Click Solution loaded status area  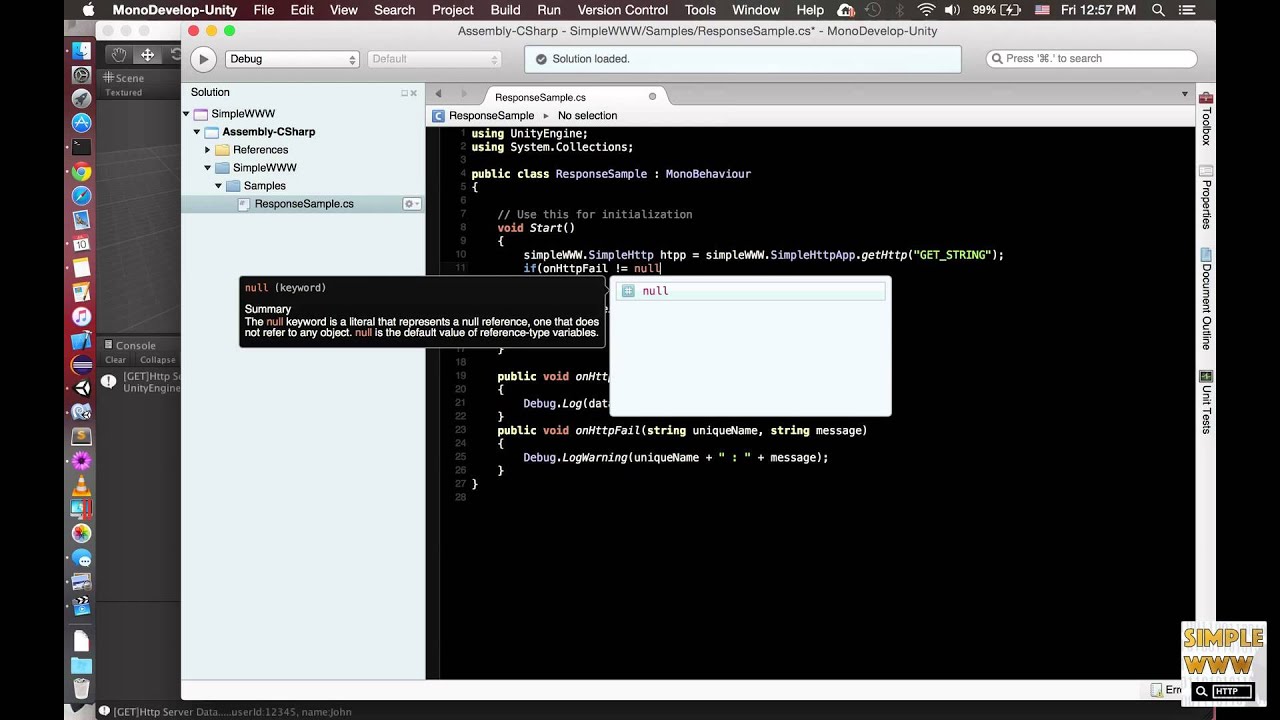[743, 59]
